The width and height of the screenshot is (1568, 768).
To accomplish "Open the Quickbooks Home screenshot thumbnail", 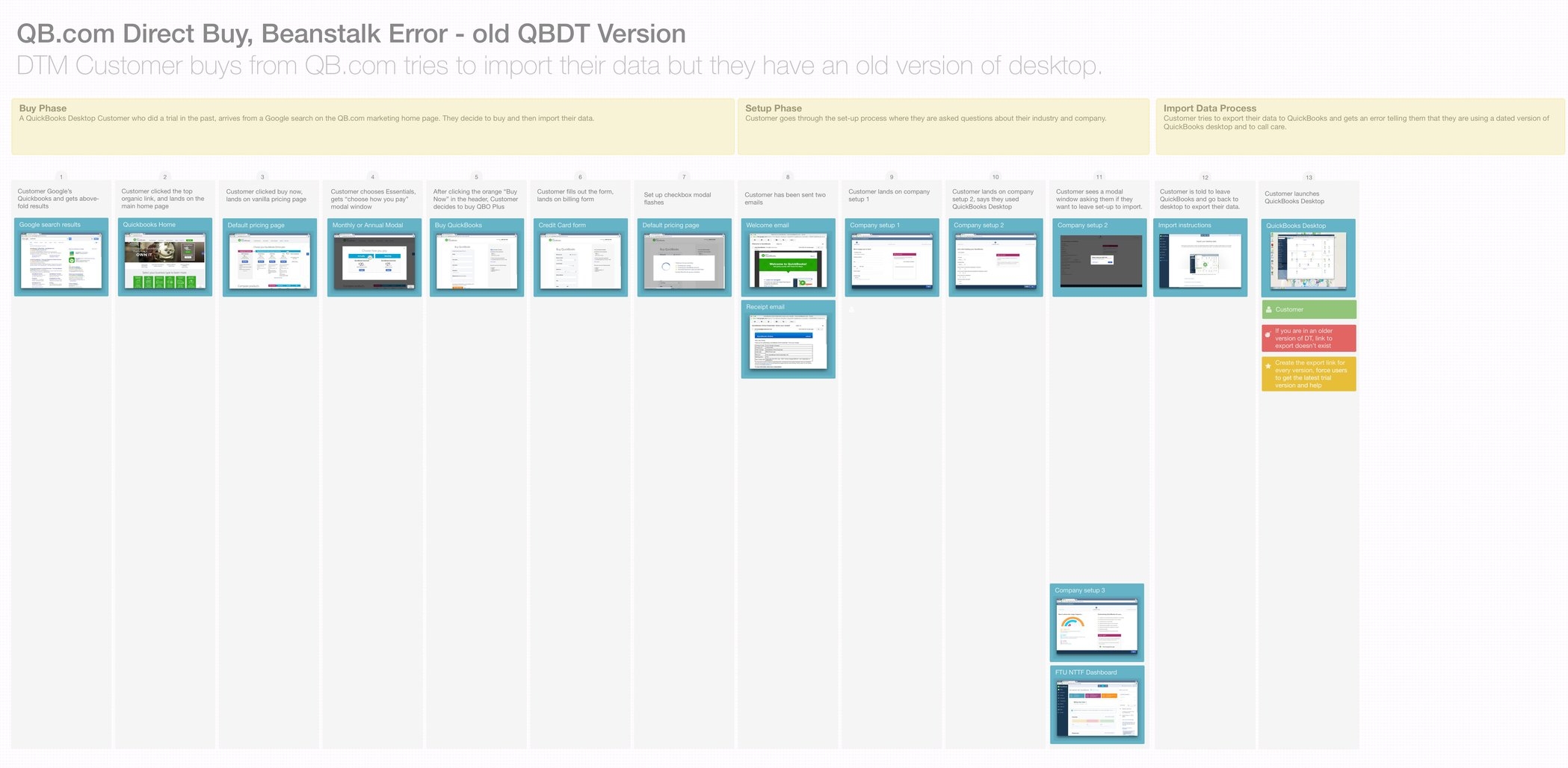I will coord(165,261).
